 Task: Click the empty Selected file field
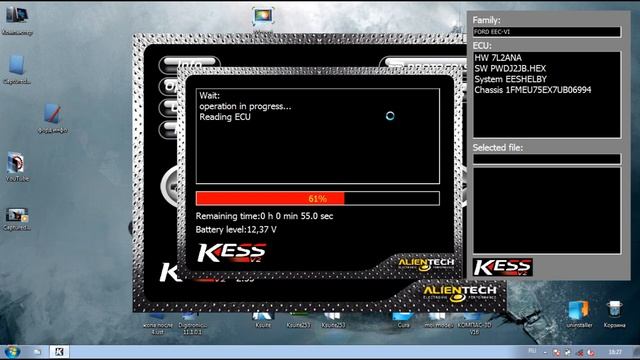[x=547, y=159]
